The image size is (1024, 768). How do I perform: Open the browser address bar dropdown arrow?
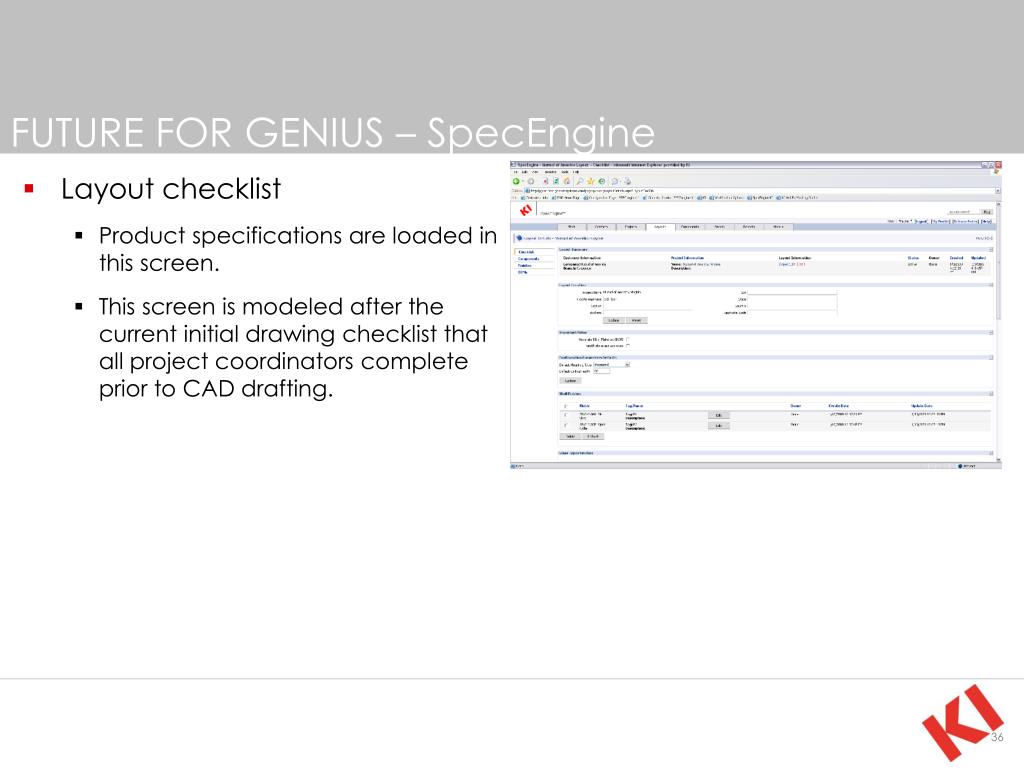998,191
